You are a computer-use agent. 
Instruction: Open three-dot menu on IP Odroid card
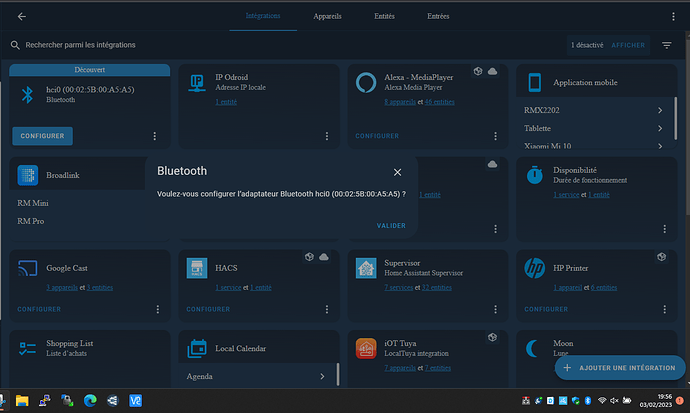pyautogui.click(x=327, y=136)
